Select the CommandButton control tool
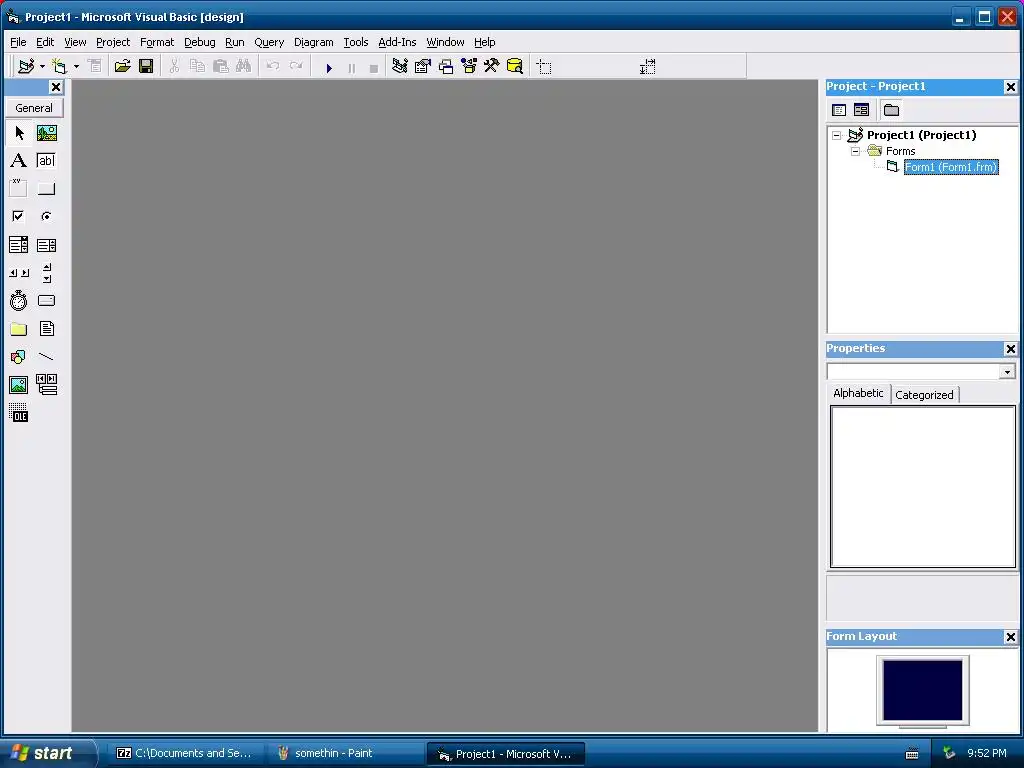The image size is (1024, 768). (46, 189)
